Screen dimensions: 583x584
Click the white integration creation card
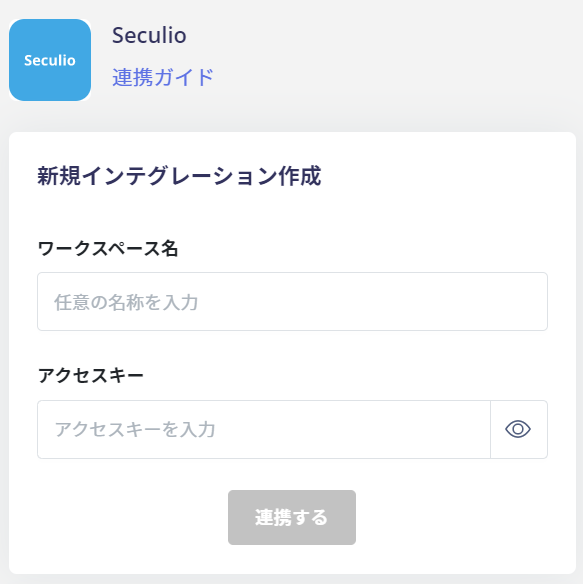292,353
